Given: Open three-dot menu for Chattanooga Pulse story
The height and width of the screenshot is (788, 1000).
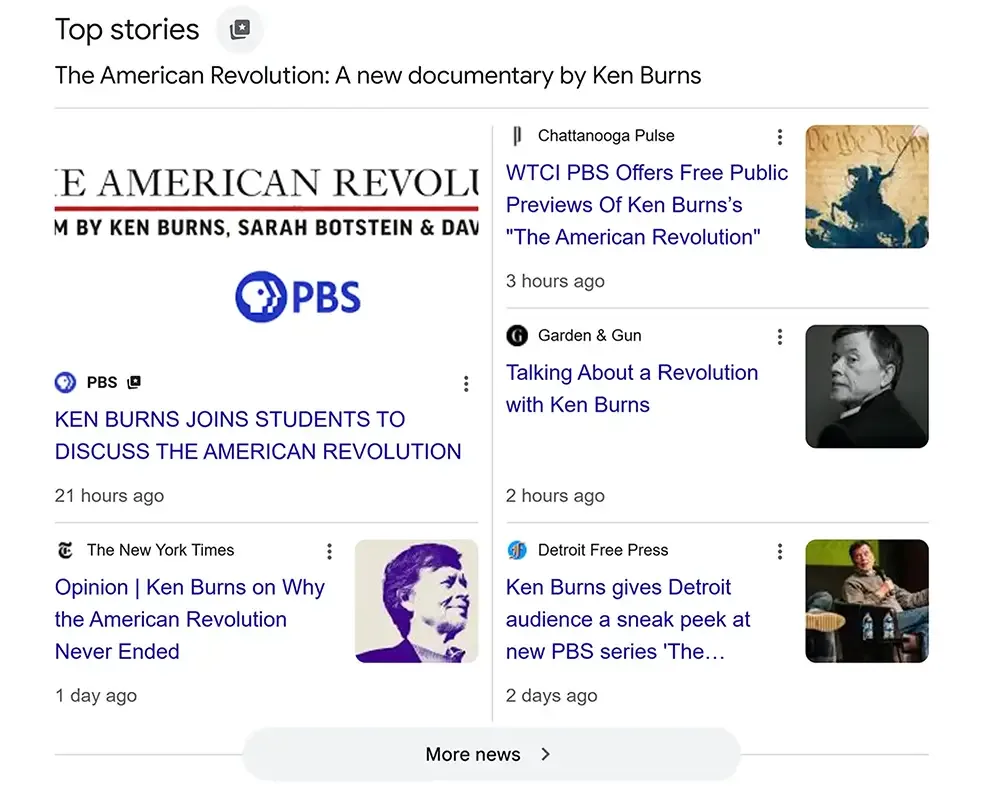Looking at the screenshot, I should coord(780,137).
